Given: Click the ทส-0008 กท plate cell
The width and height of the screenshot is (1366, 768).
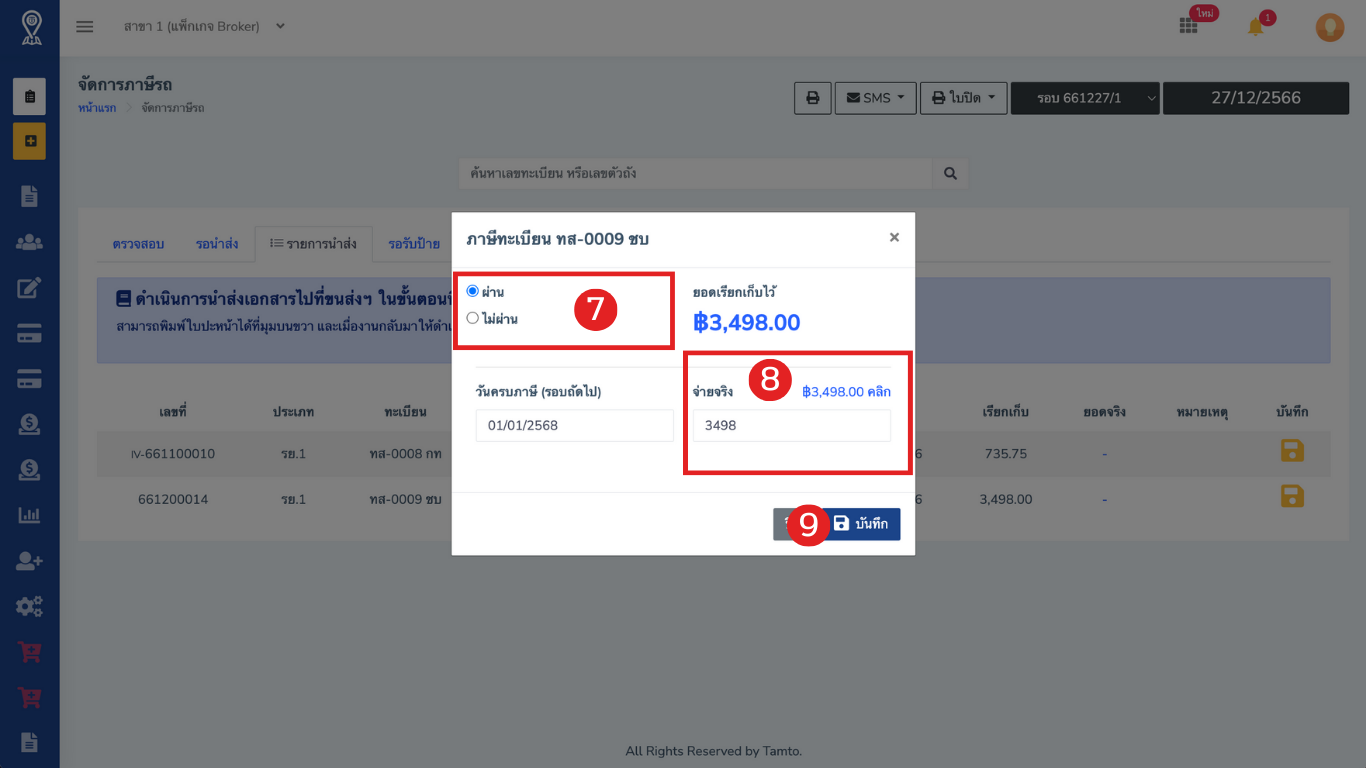Looking at the screenshot, I should (x=405, y=454).
